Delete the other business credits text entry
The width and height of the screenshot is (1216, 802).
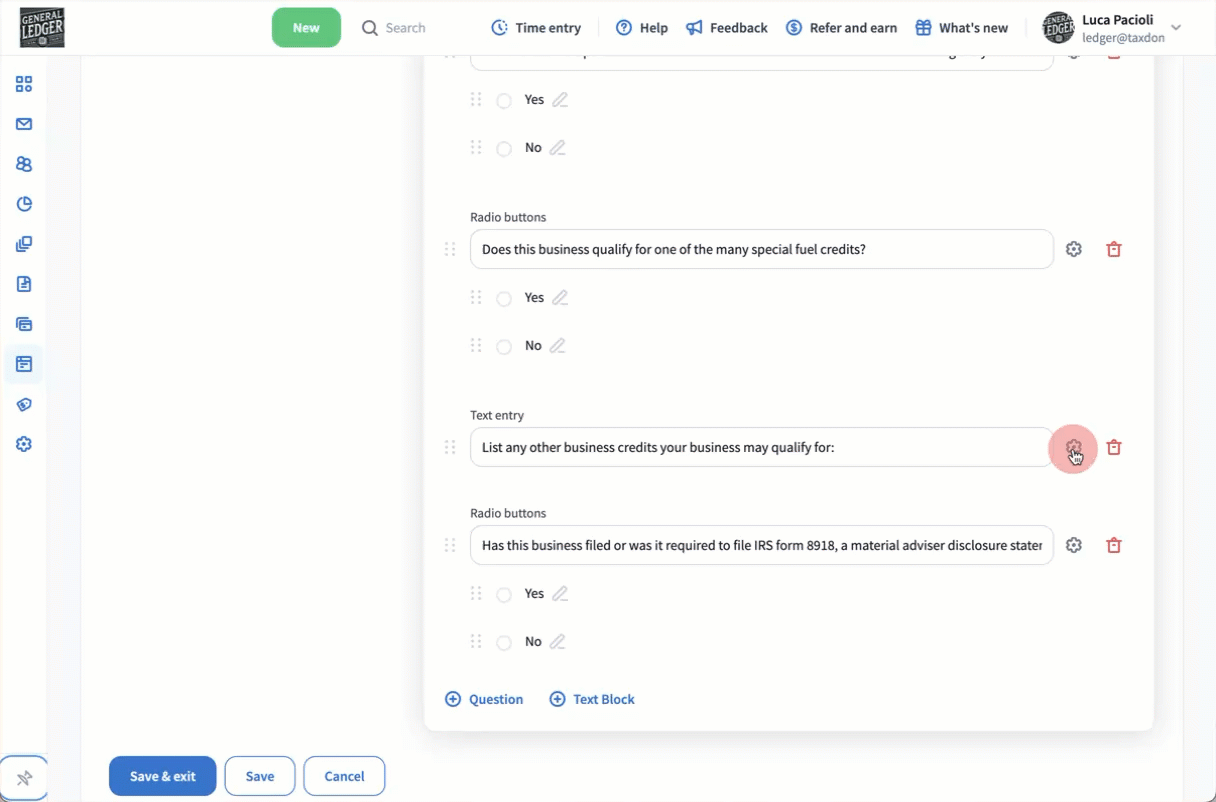pyautogui.click(x=1113, y=448)
